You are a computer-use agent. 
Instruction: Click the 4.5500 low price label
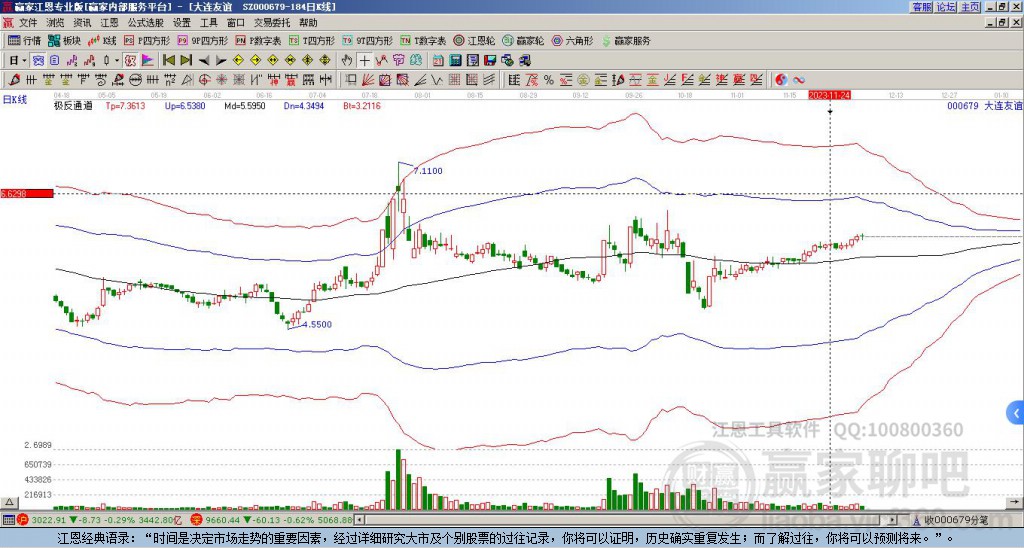click(x=317, y=325)
